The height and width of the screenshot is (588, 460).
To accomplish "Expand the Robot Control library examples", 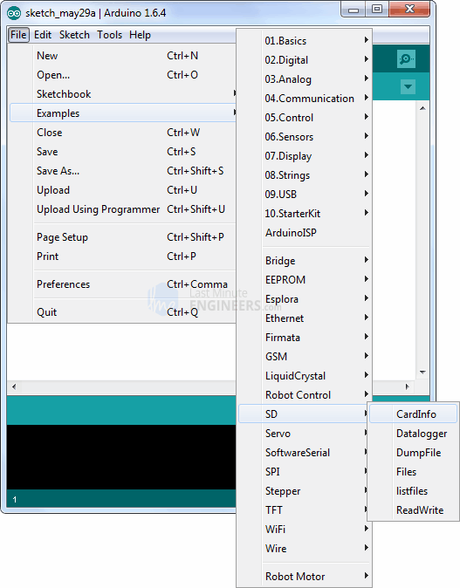I will click(305, 395).
